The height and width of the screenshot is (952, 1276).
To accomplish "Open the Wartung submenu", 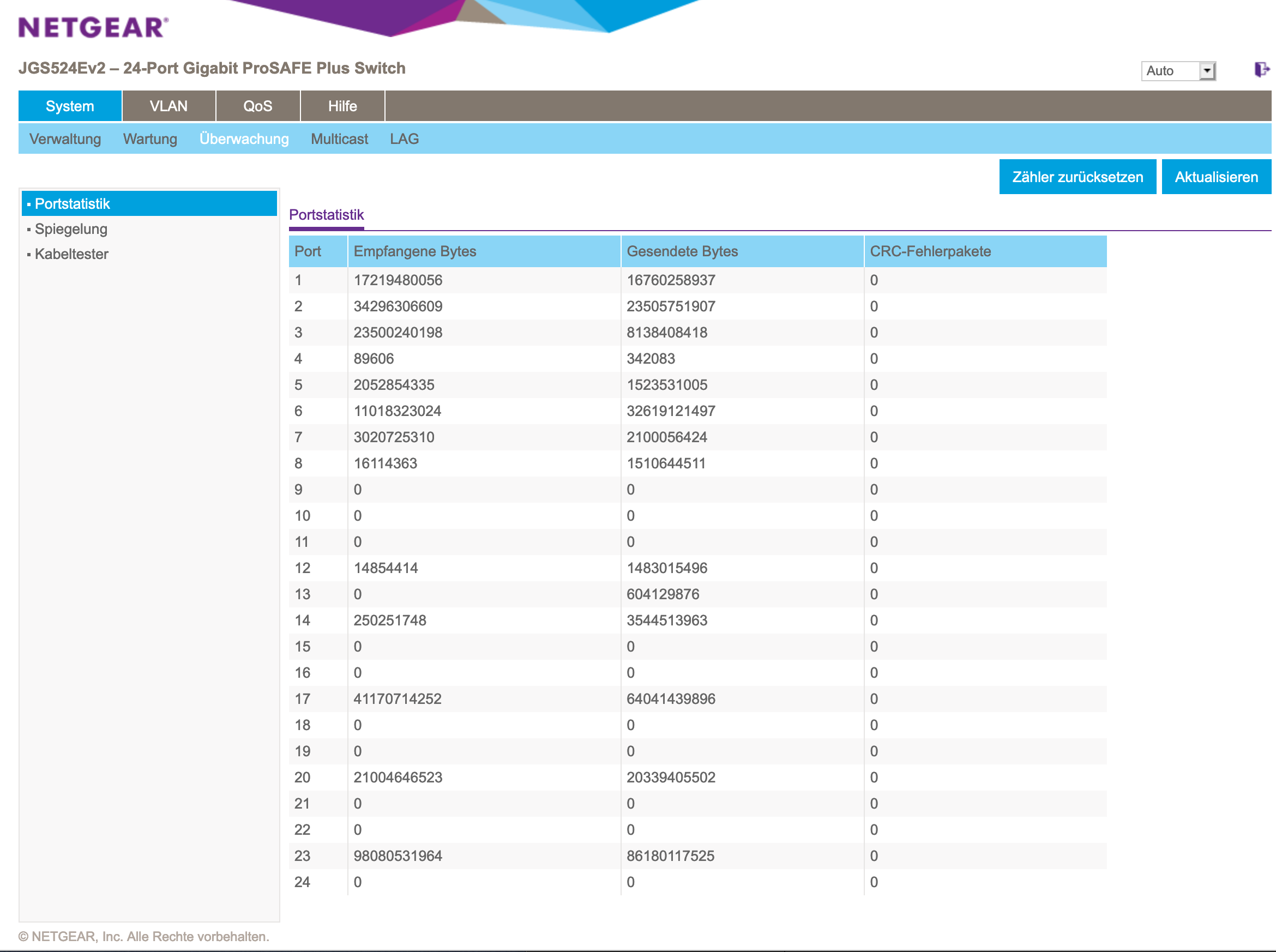I will pyautogui.click(x=150, y=139).
